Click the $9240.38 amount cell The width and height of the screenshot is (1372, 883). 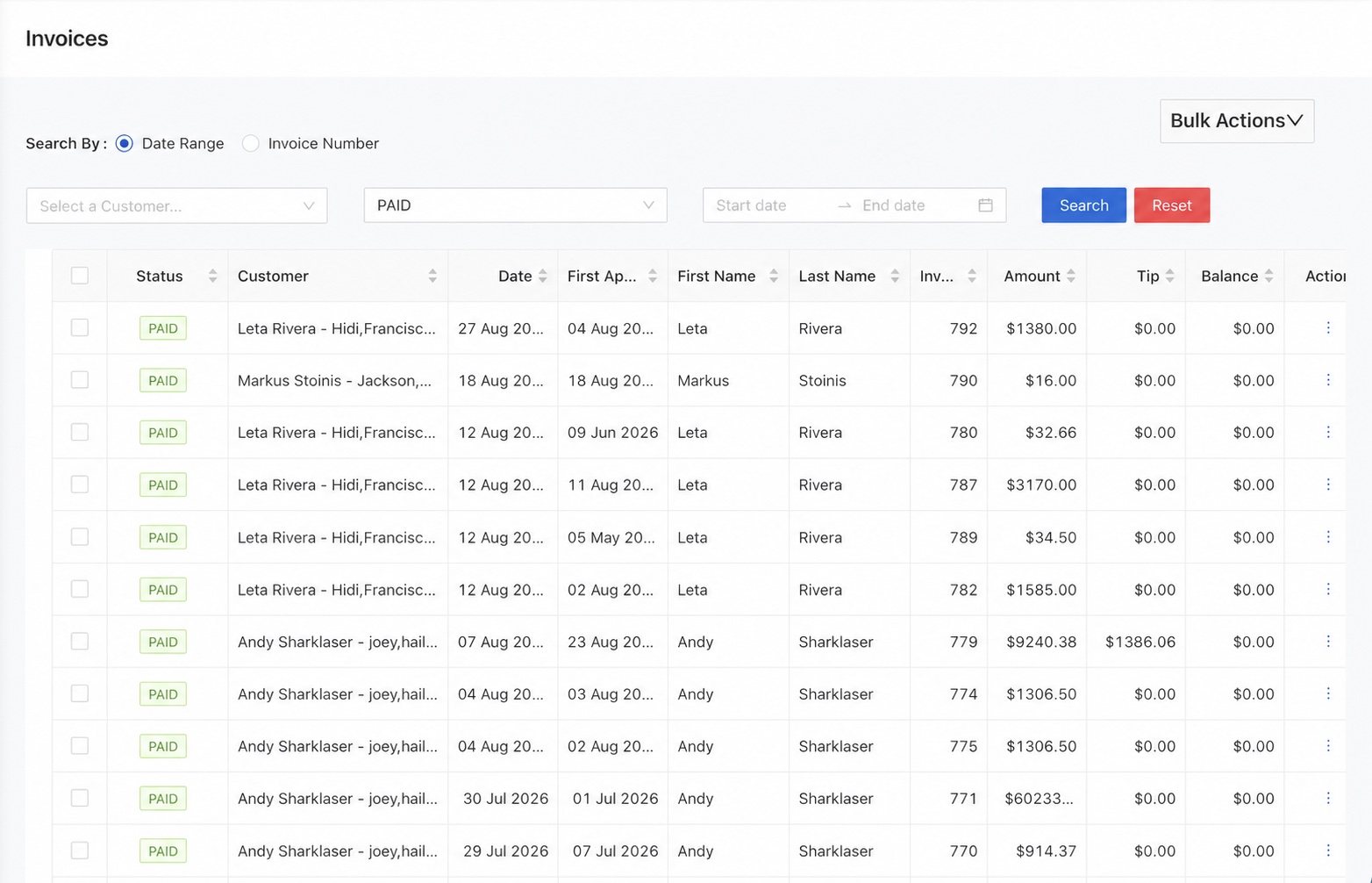pyautogui.click(x=1037, y=642)
